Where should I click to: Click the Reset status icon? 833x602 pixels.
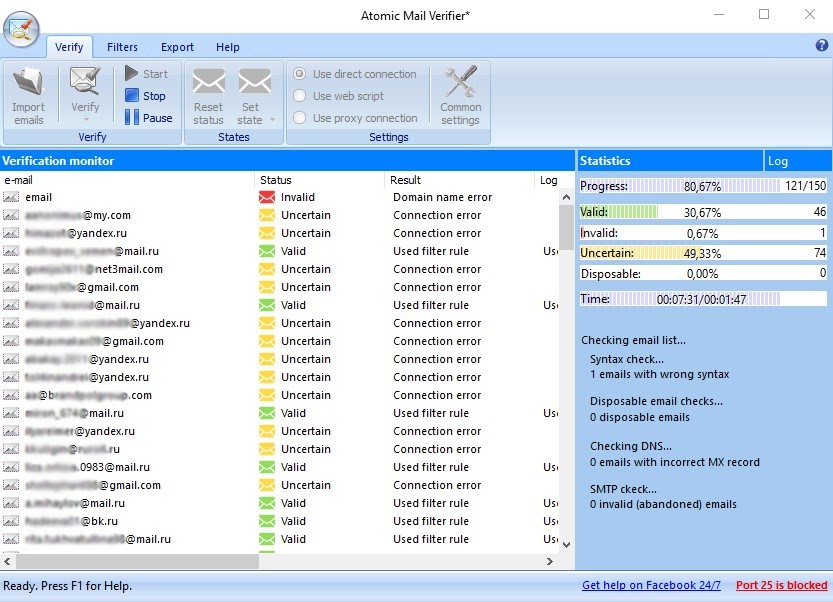(208, 82)
